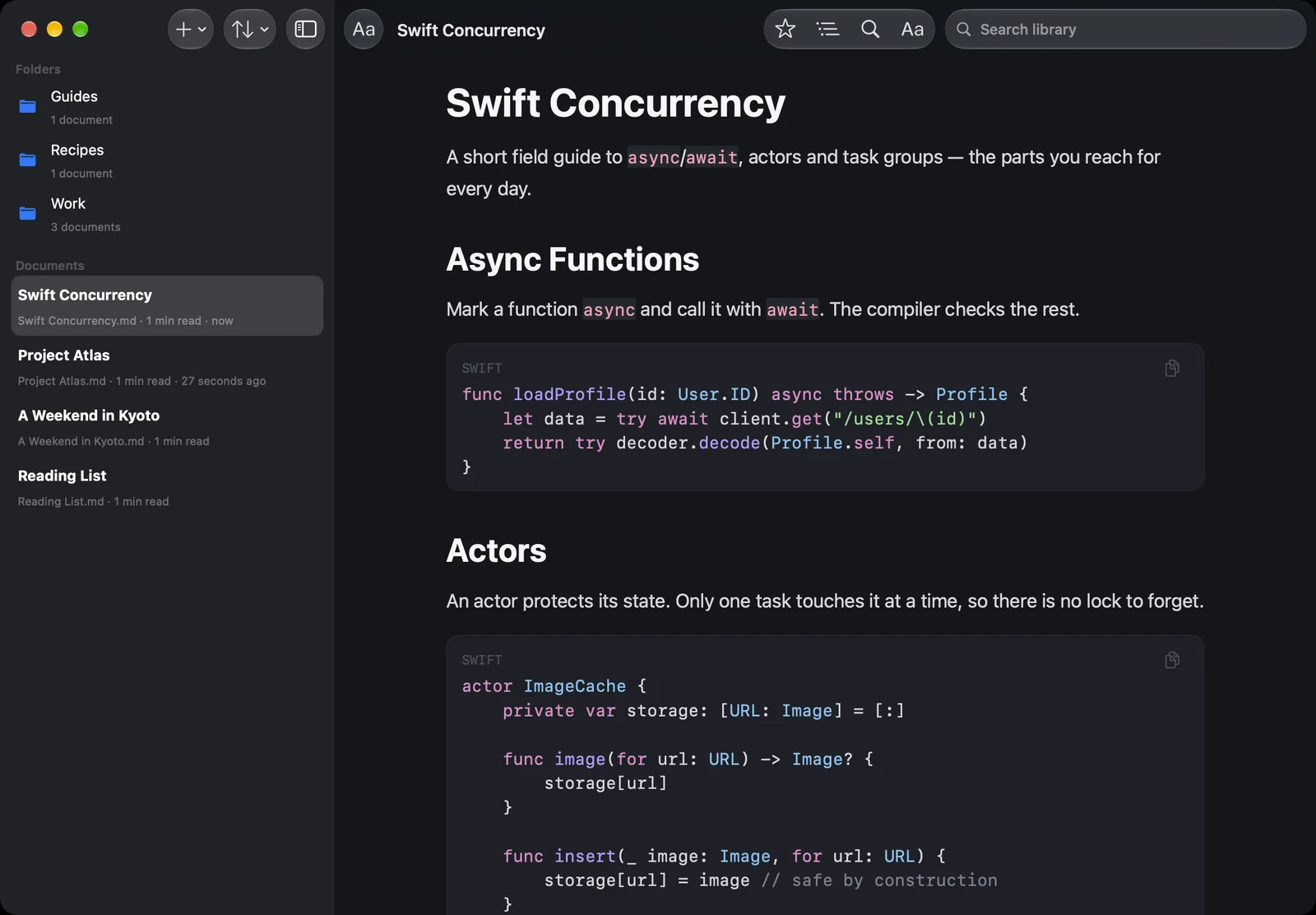This screenshot has height=915, width=1316.
Task: Open the Work folder
Action: click(x=167, y=214)
